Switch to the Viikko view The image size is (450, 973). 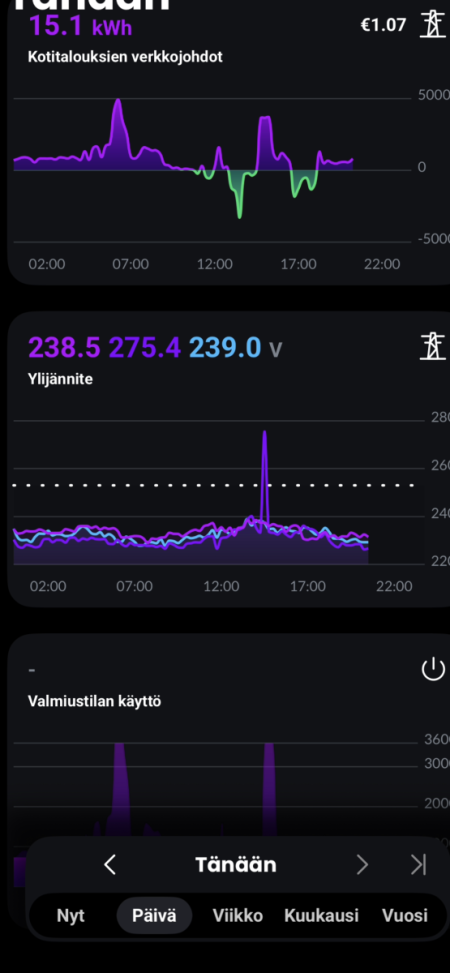point(238,915)
